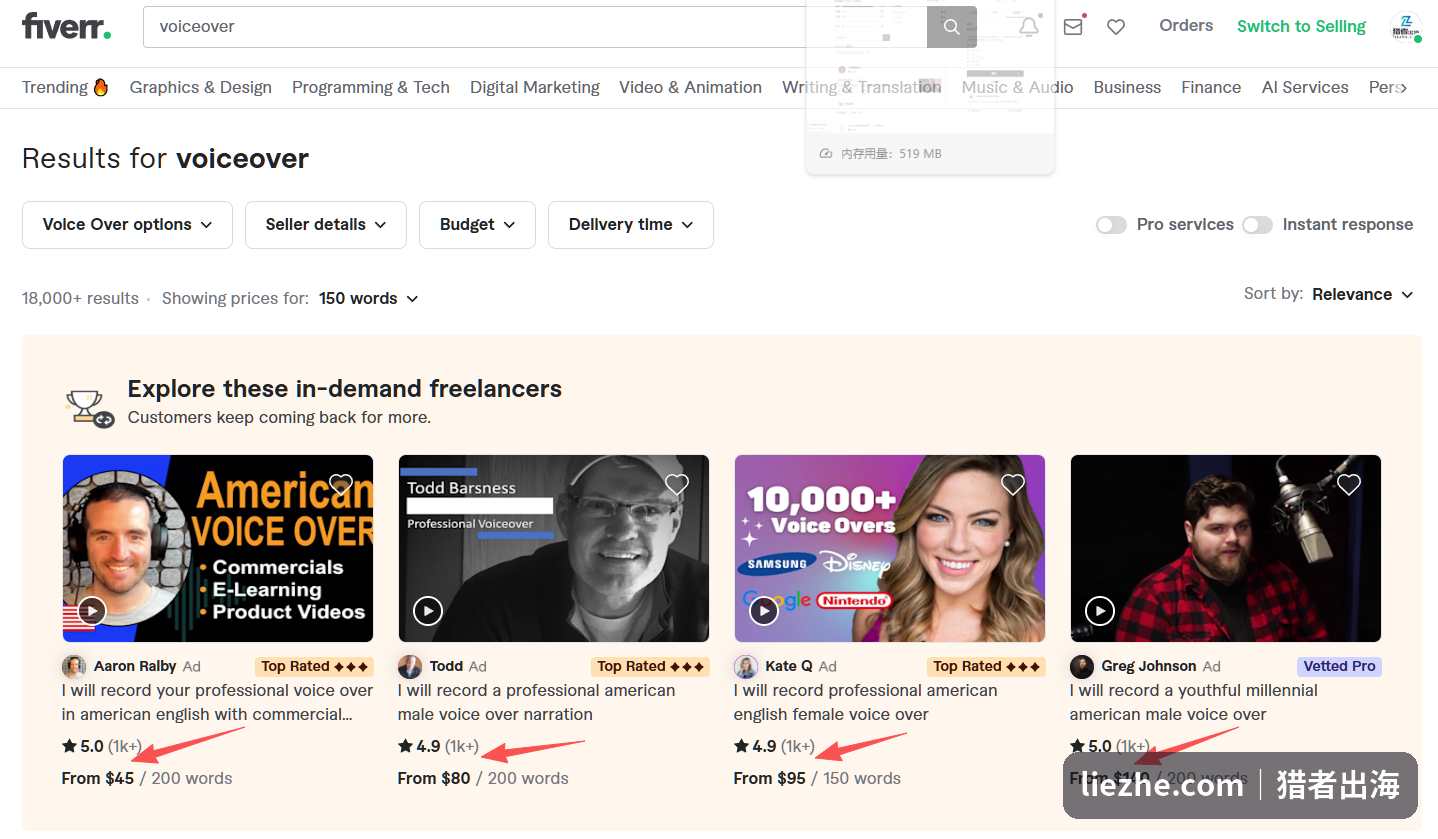Expand the Voice Over options dropdown
Viewport: 1438px width, 839px height.
pos(127,225)
